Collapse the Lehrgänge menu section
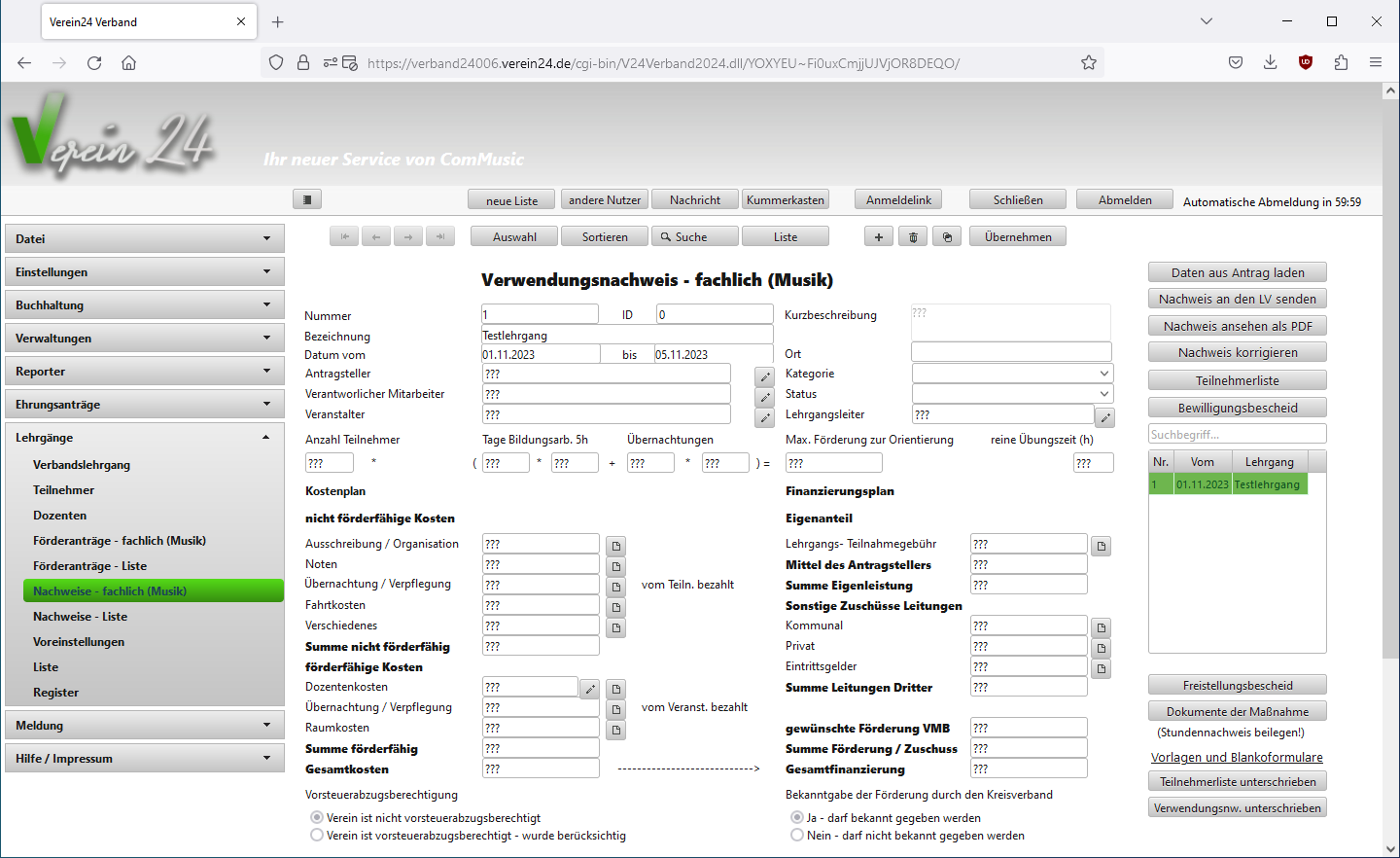Viewport: 1400px width, 858px height. (x=145, y=437)
